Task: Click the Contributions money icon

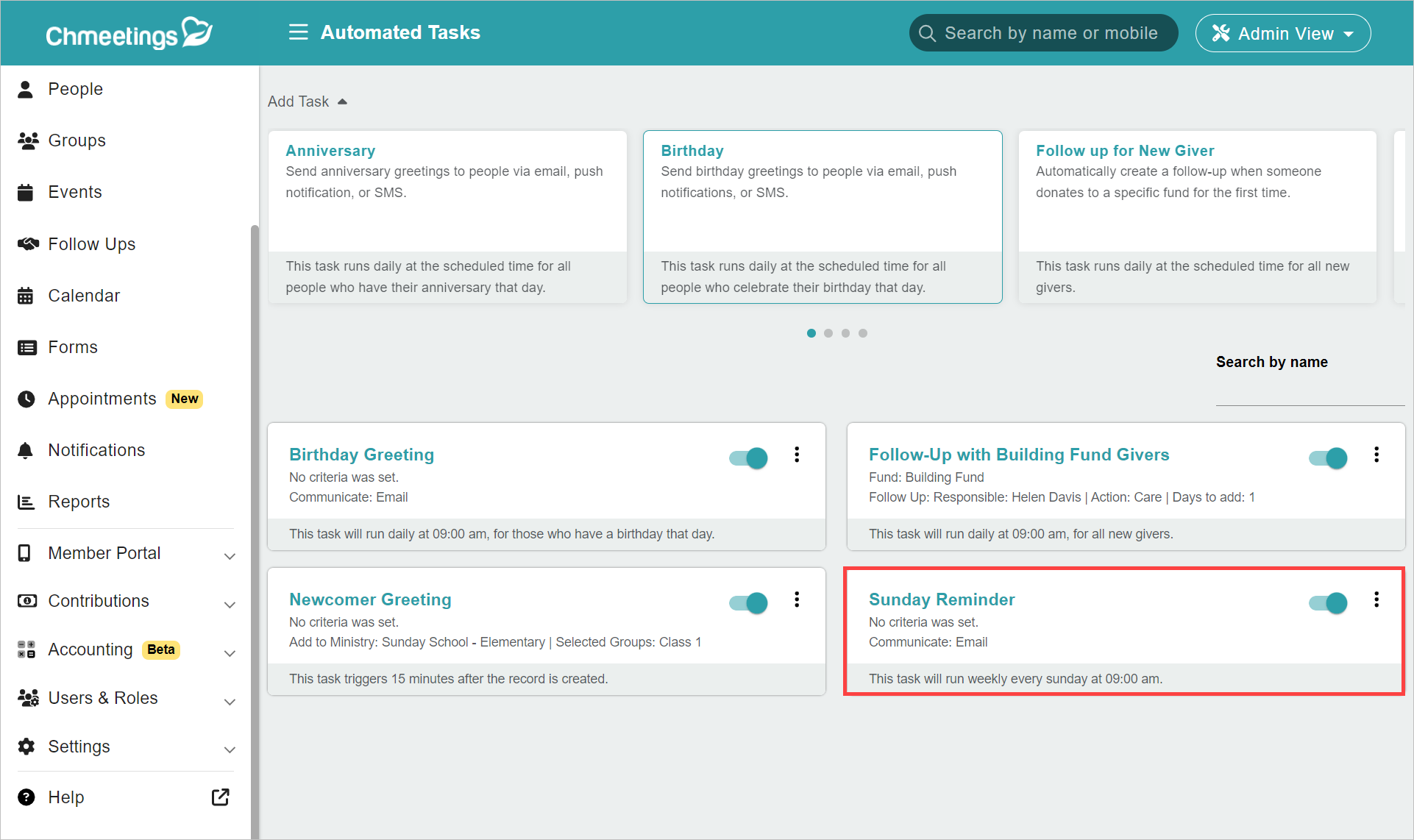Action: tap(26, 601)
